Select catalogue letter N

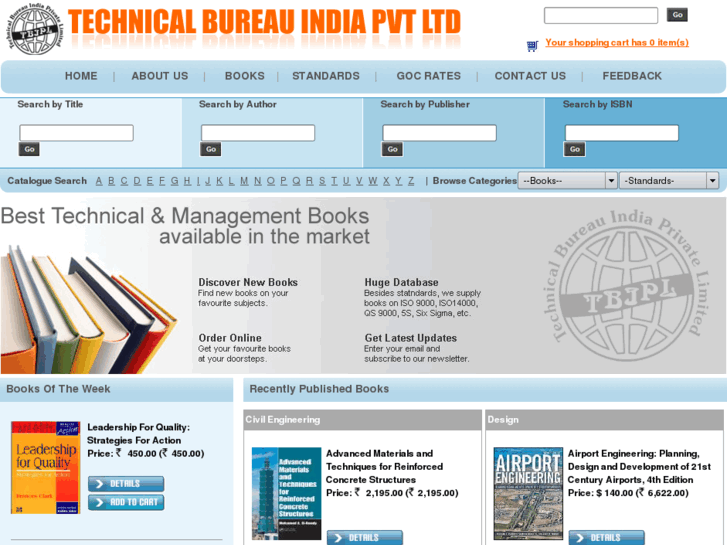258,181
